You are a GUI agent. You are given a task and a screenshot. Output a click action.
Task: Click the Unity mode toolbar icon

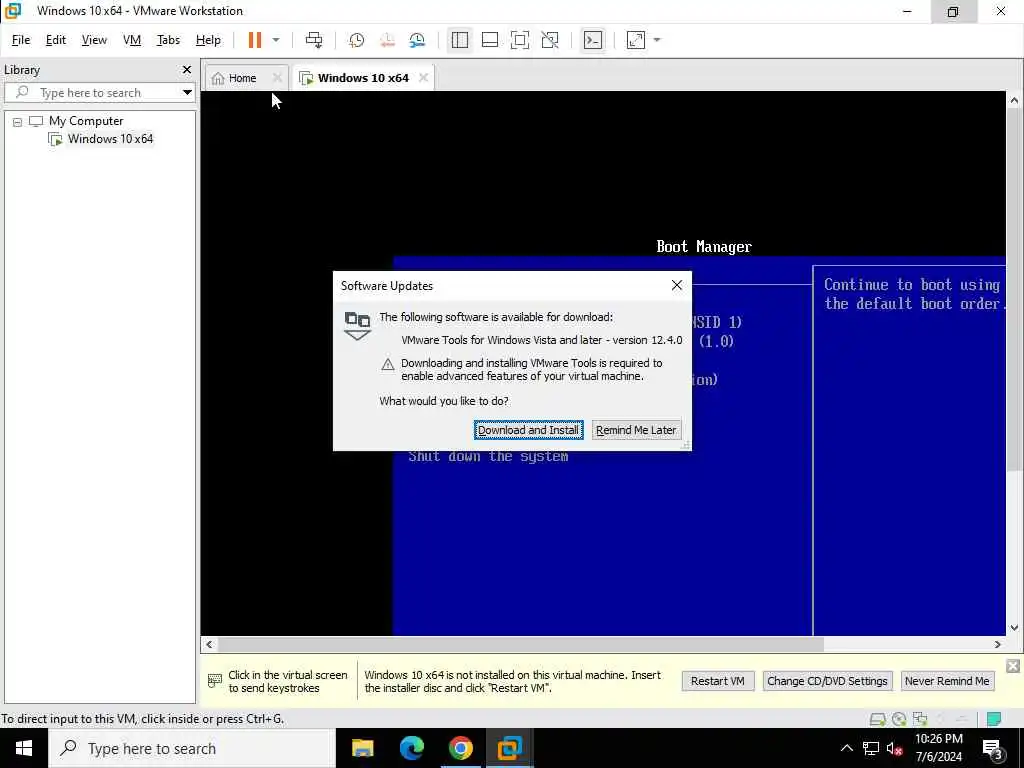click(550, 40)
